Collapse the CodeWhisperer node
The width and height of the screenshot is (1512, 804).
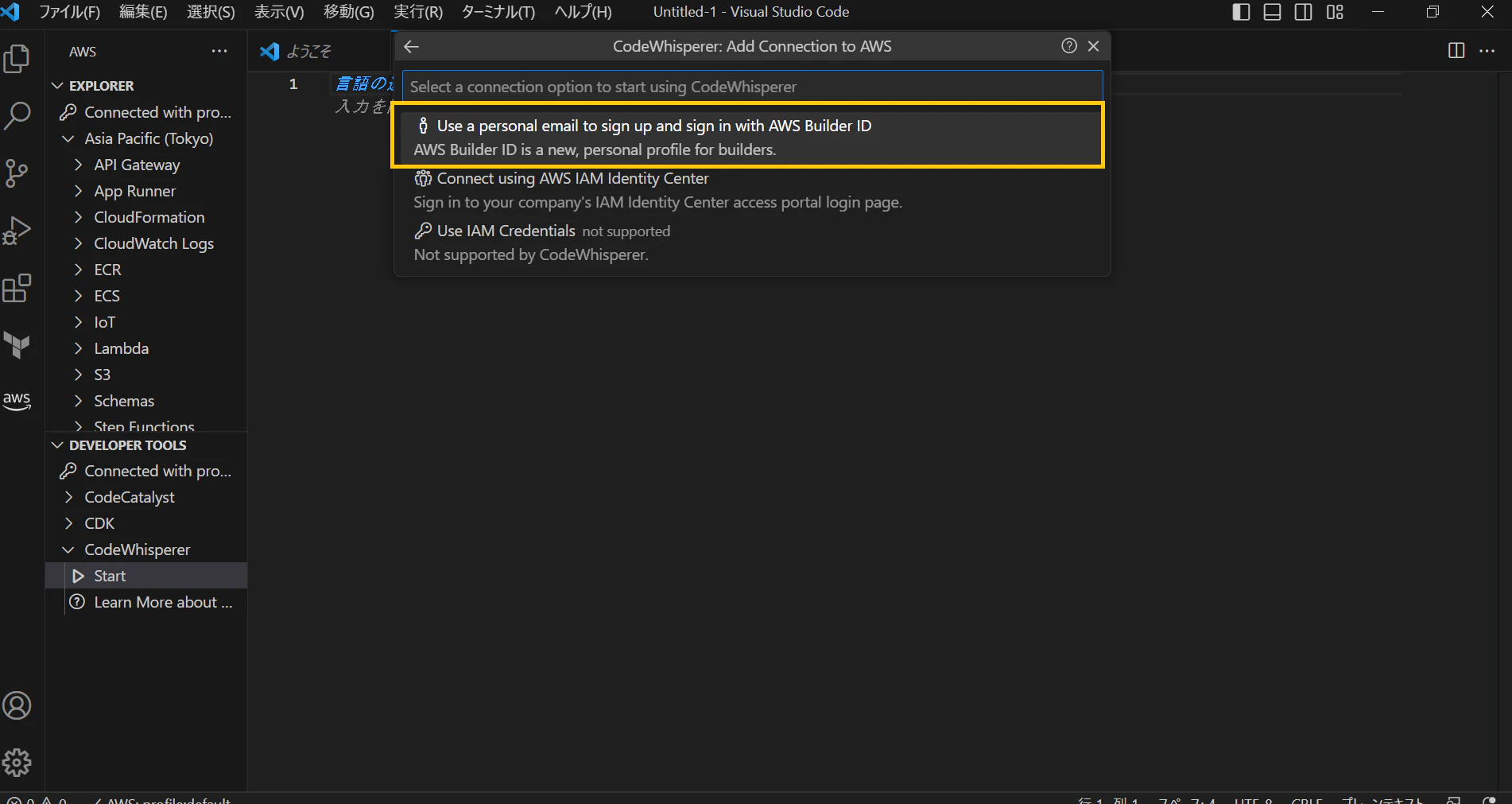coord(68,550)
